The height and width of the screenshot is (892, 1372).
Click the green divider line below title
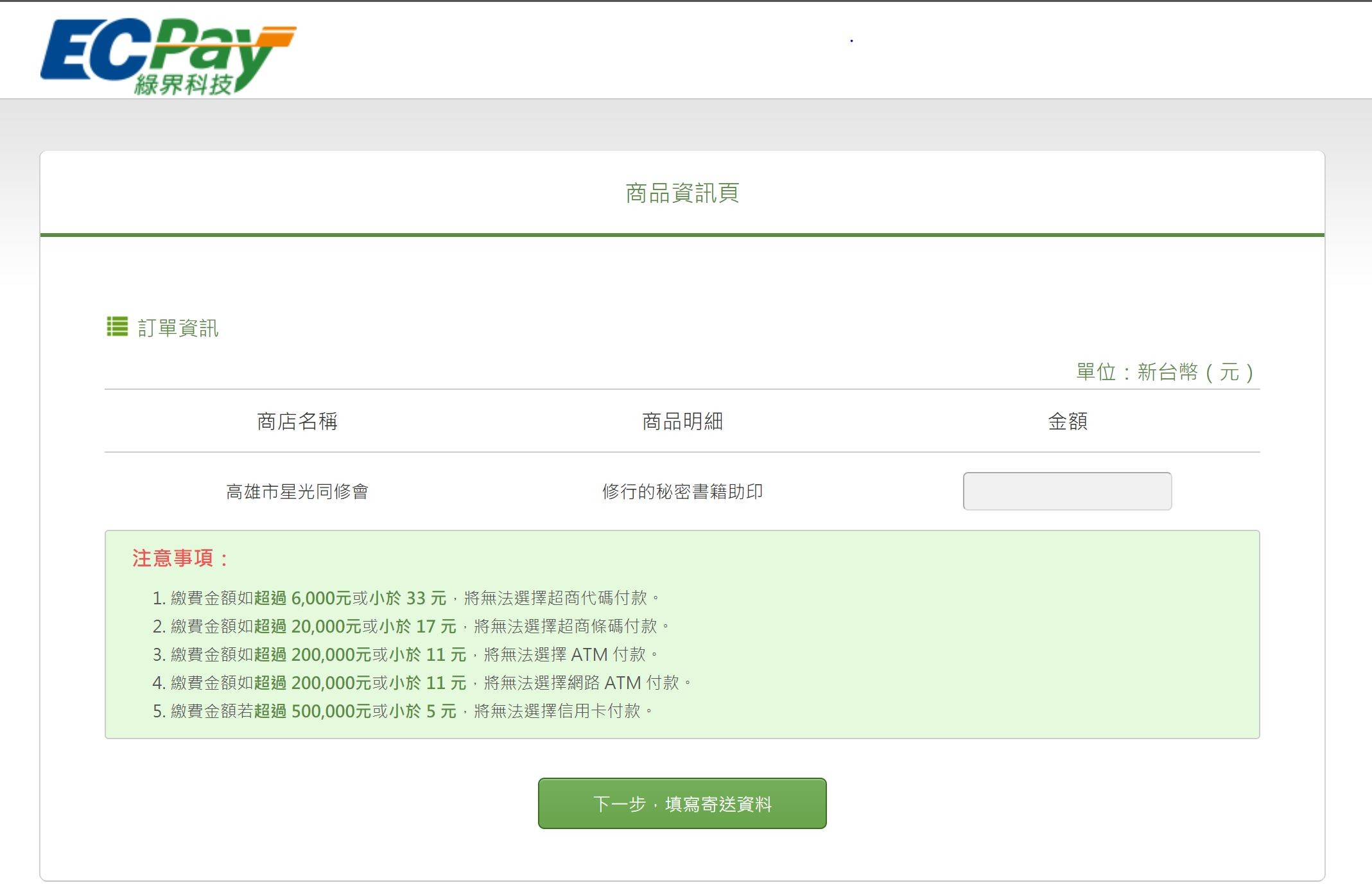point(682,235)
